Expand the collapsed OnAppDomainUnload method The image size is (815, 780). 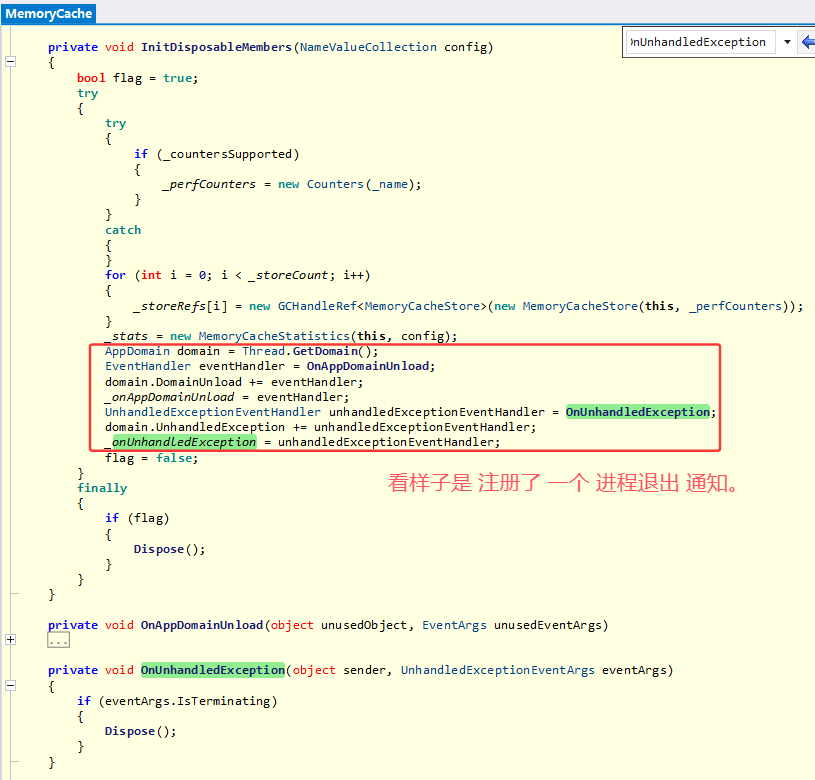tap(10, 640)
